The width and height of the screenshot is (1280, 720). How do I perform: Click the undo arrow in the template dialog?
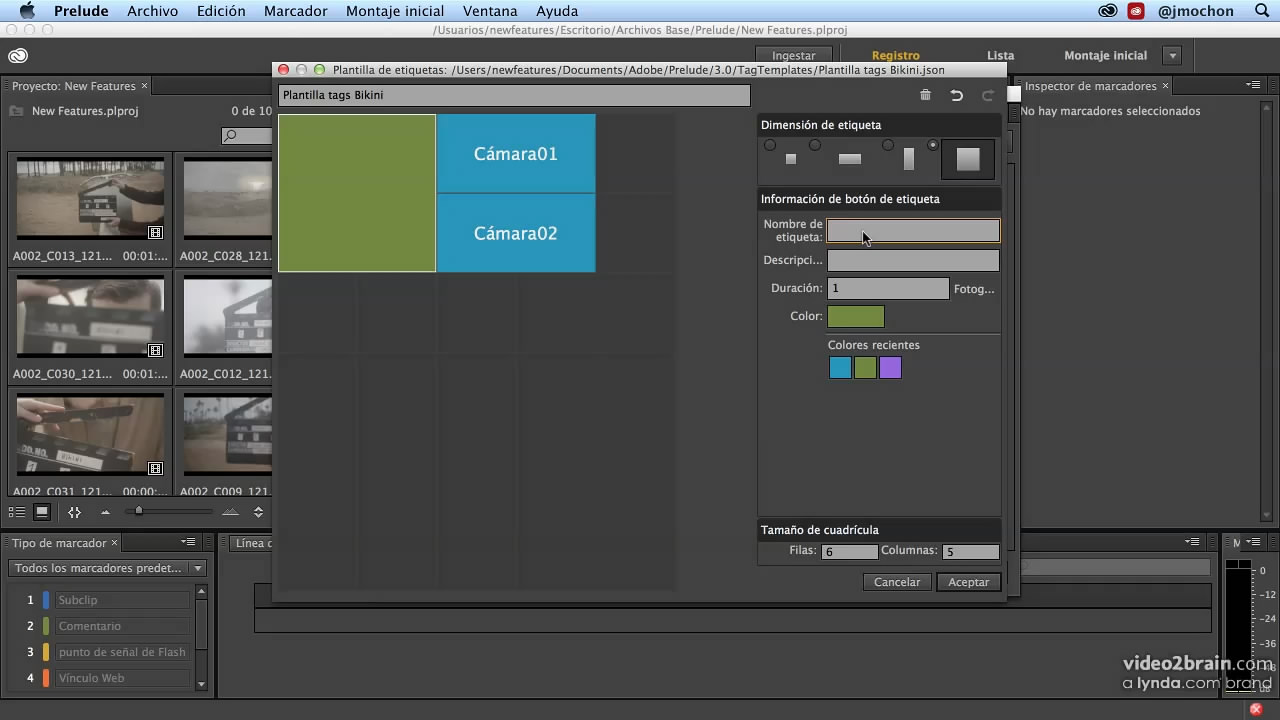click(x=957, y=95)
